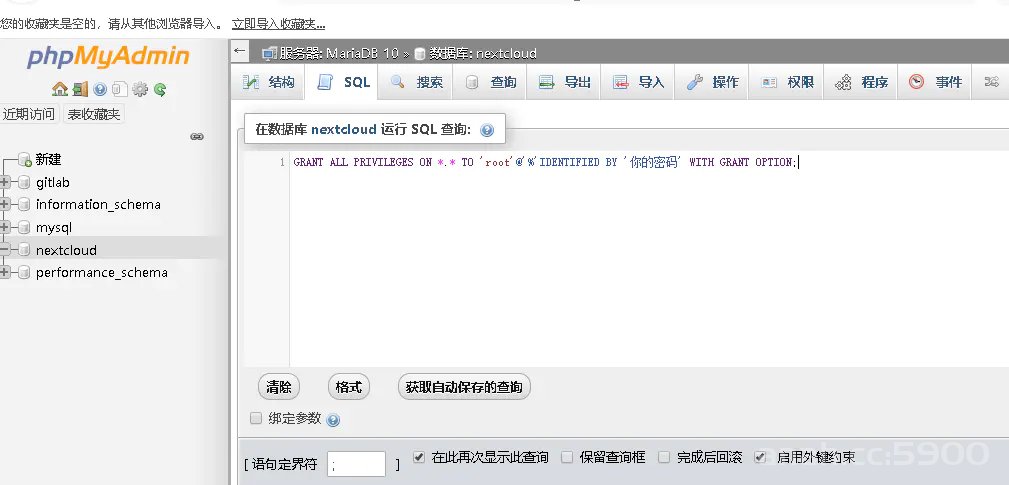The image size is (1009, 485).
Task: Click the mysql database icon
Action: [x=24, y=227]
